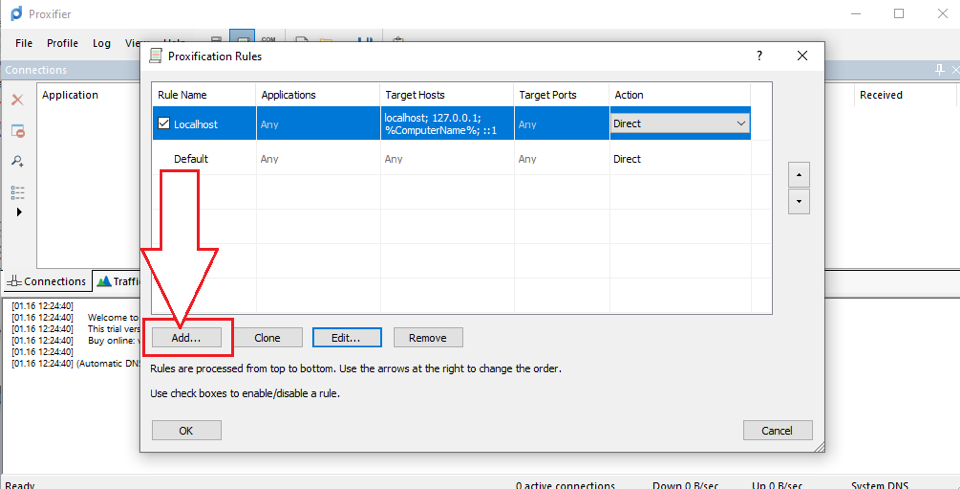Click the Any applications cell of Localhost rule
The image size is (960, 489).
tap(318, 124)
